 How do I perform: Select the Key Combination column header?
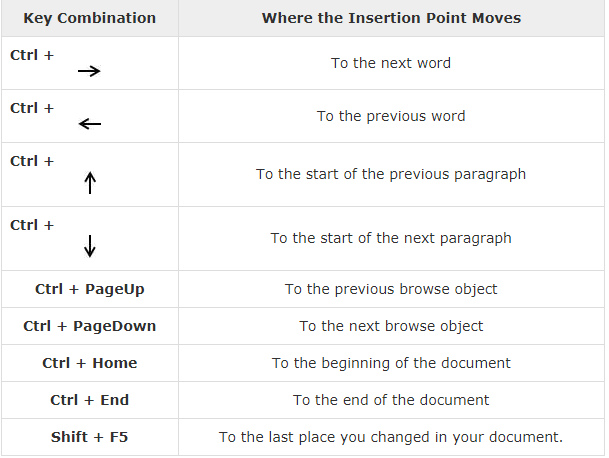(90, 18)
